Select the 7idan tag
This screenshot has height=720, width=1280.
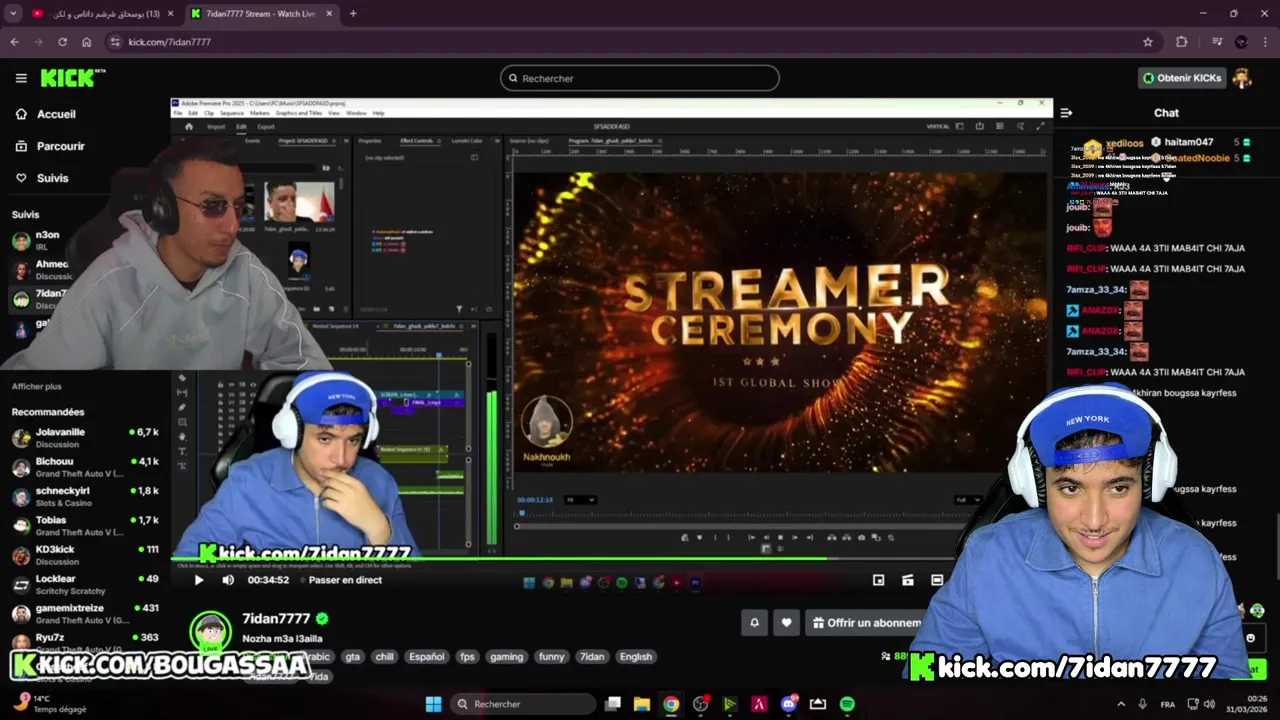click(592, 657)
